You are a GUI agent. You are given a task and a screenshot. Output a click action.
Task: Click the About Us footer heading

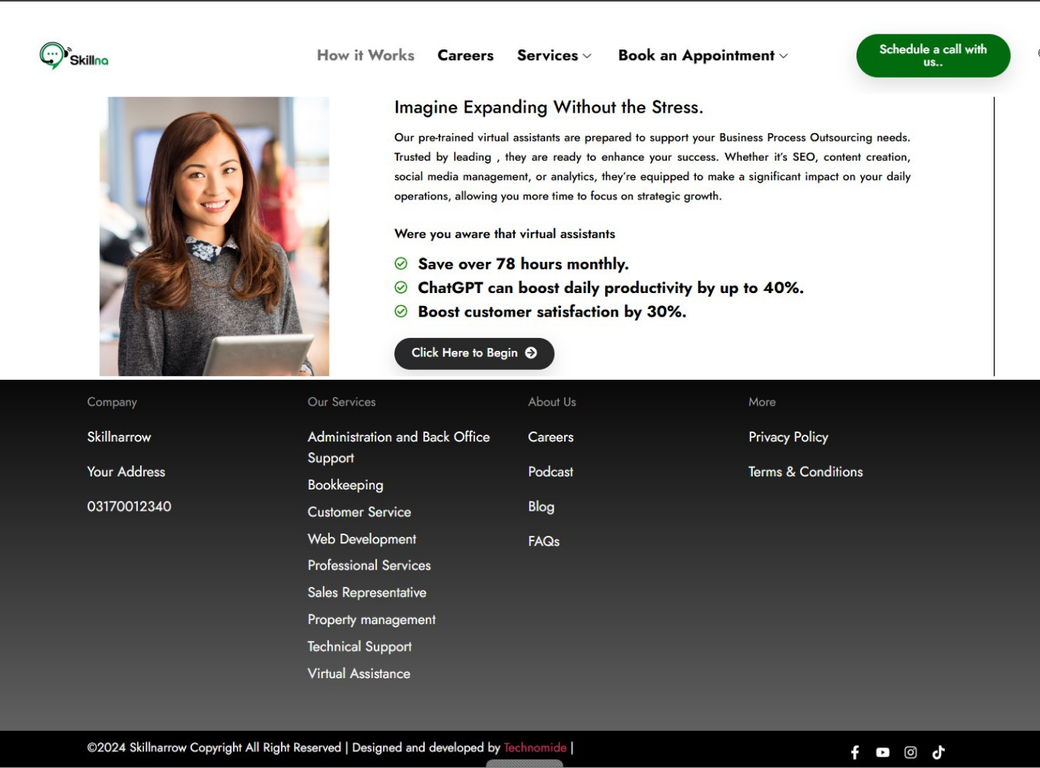(x=552, y=402)
